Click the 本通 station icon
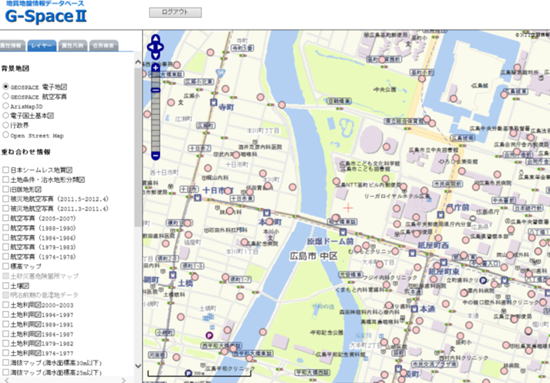The width and height of the screenshot is (550, 383). (415, 309)
